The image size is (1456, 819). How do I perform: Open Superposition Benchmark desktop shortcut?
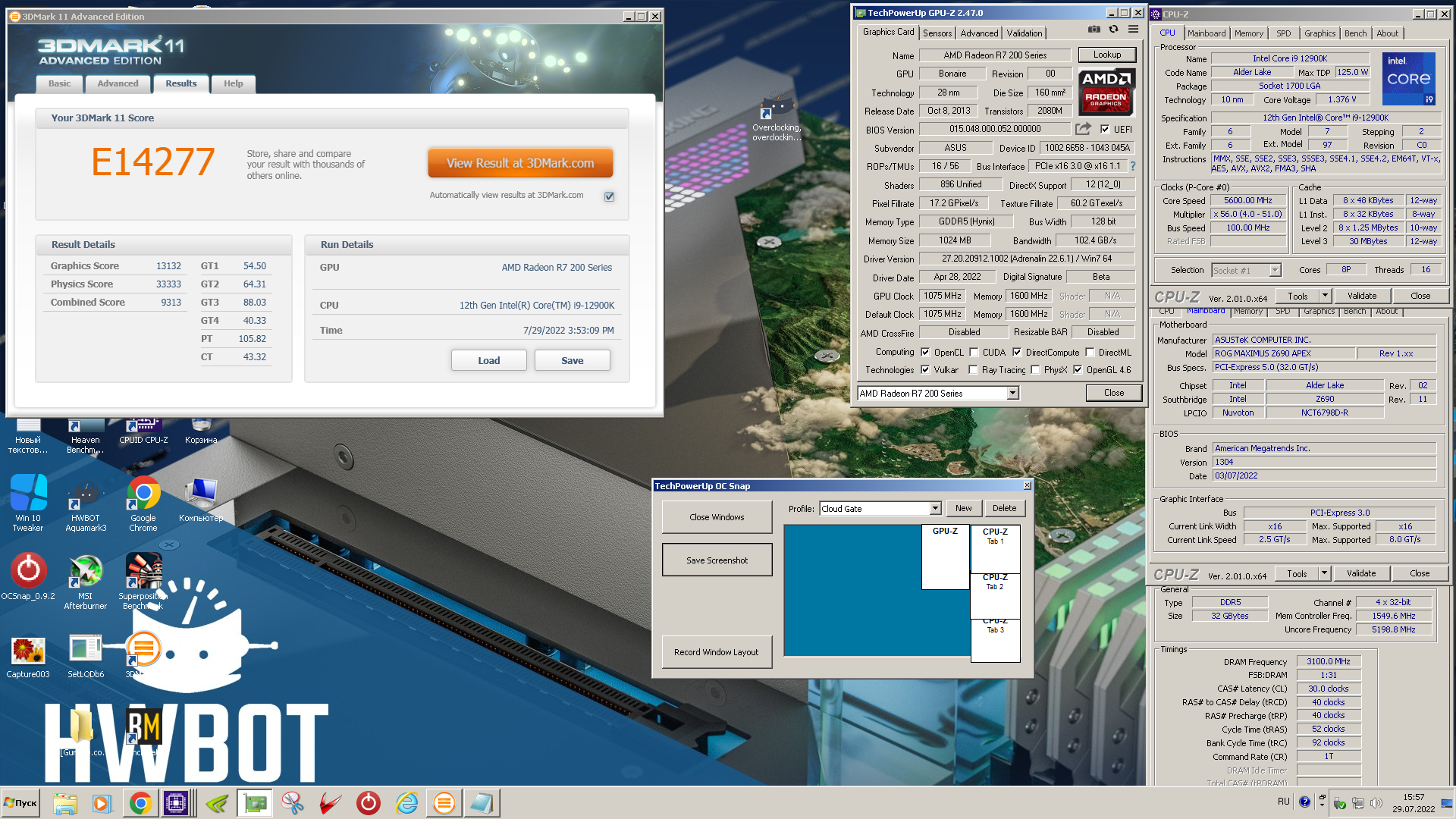click(x=143, y=581)
